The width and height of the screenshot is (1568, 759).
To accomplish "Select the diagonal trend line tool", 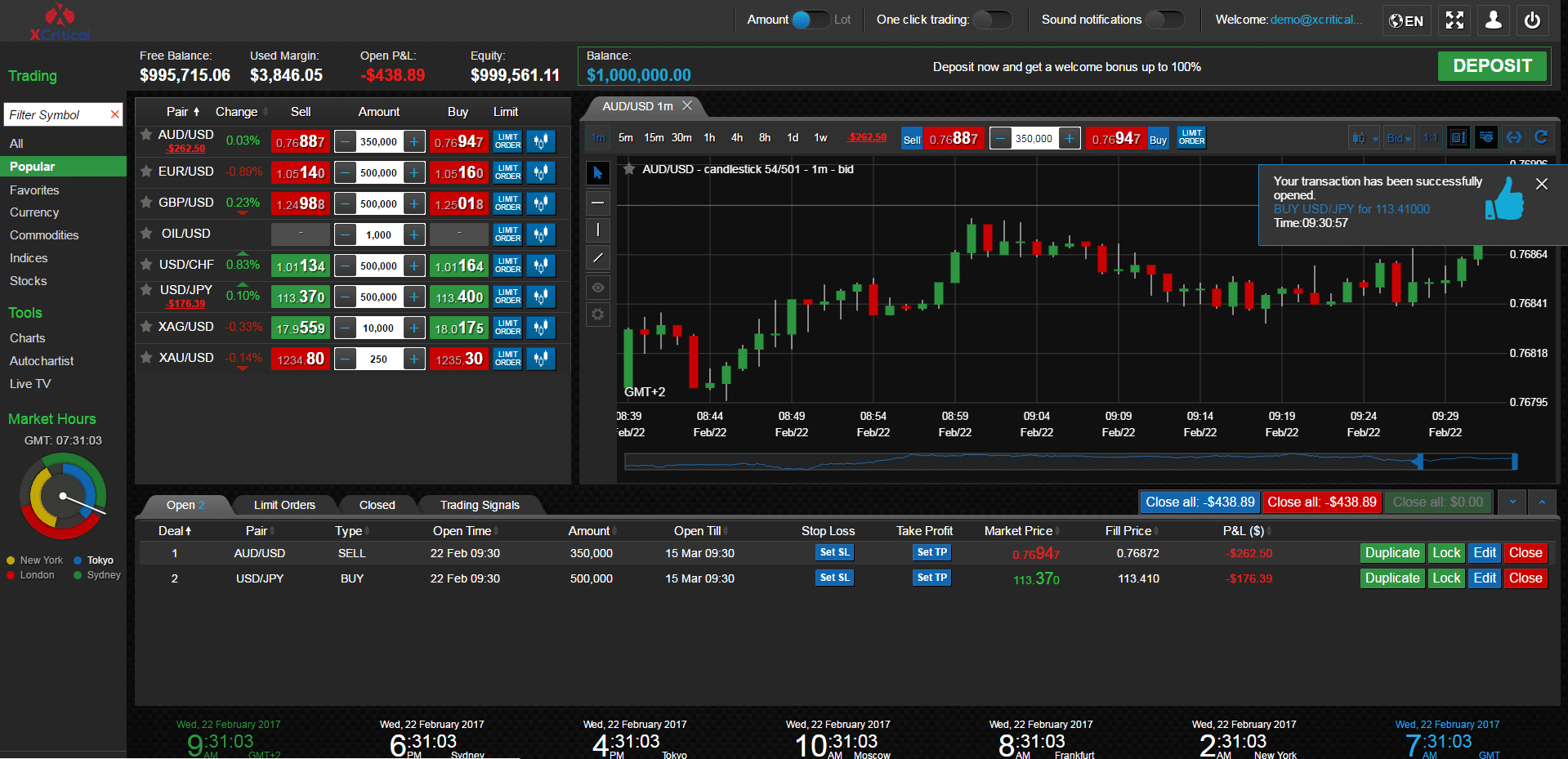I will [598, 258].
